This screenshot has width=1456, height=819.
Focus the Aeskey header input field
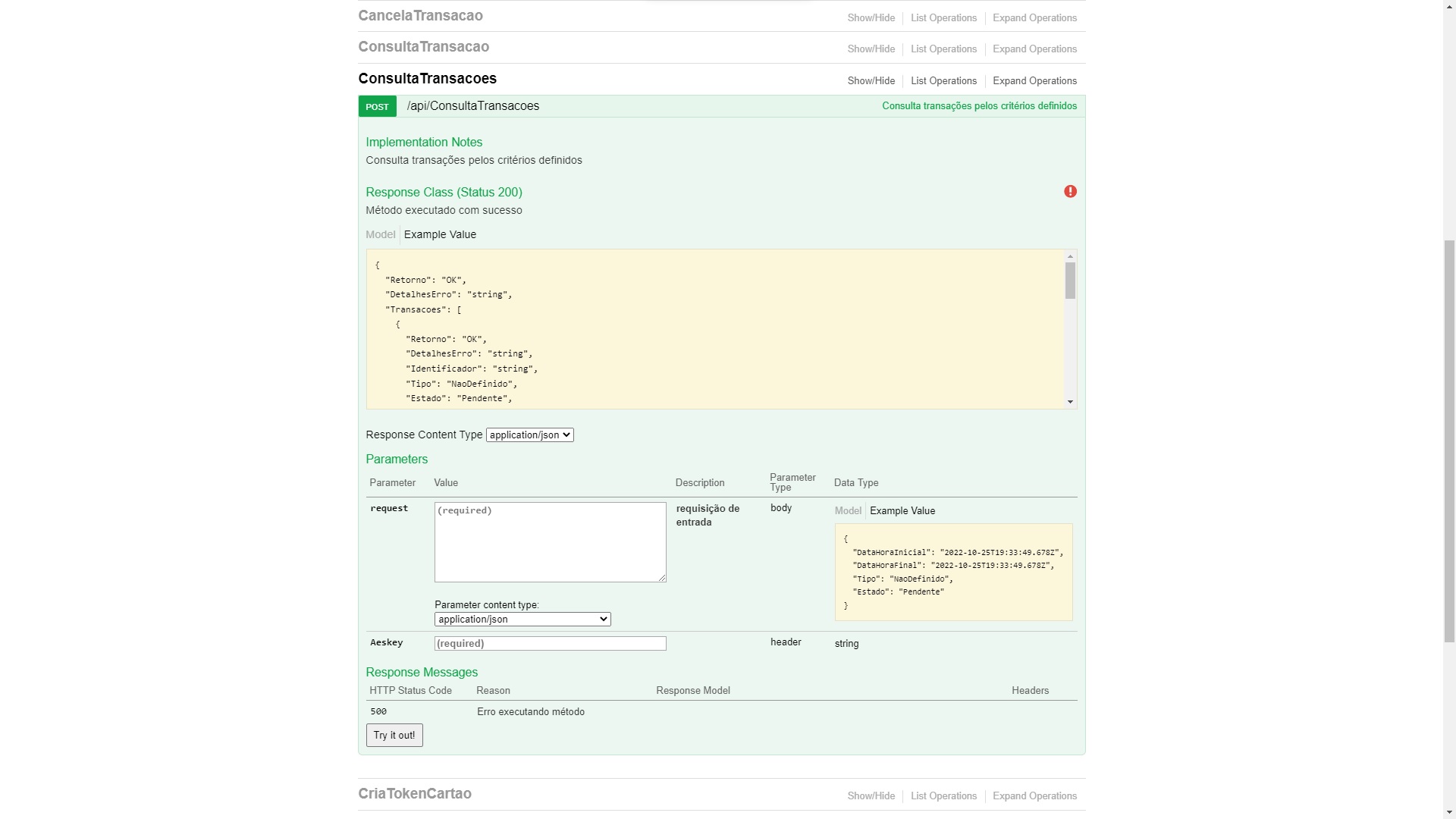(550, 644)
